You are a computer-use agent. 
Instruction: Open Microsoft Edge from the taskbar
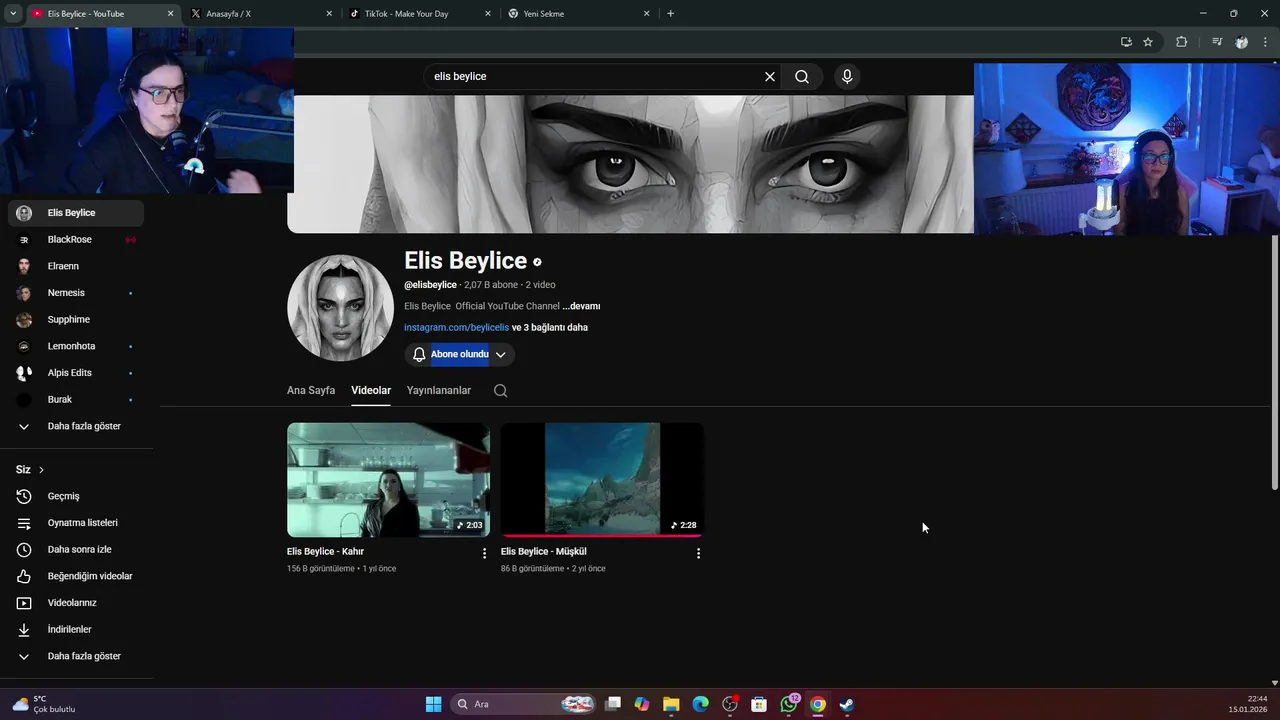click(x=700, y=704)
